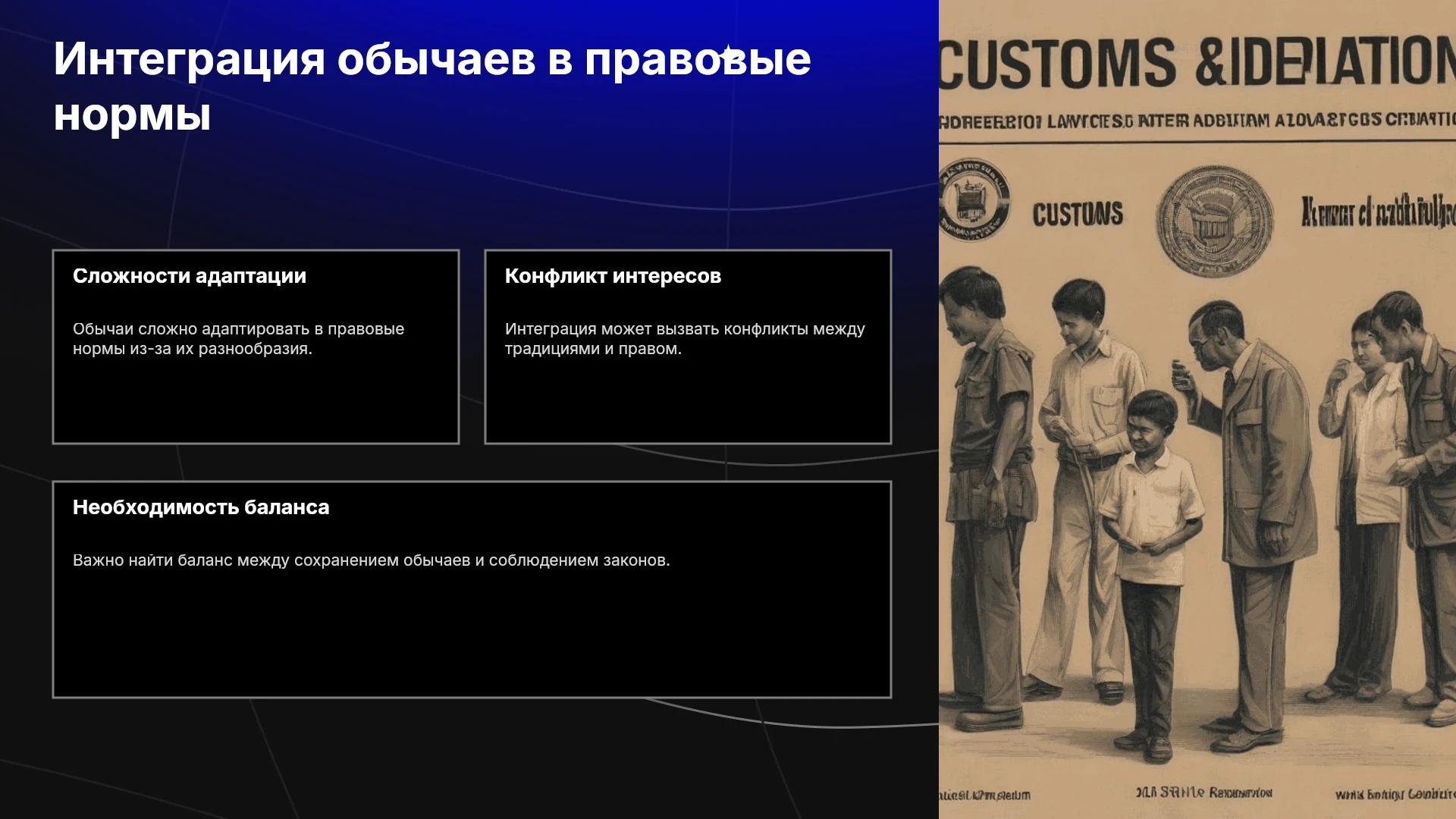Image resolution: width=1456 pixels, height=819 pixels.
Task: Click the poster subtitle line under the headline
Action: (1197, 121)
